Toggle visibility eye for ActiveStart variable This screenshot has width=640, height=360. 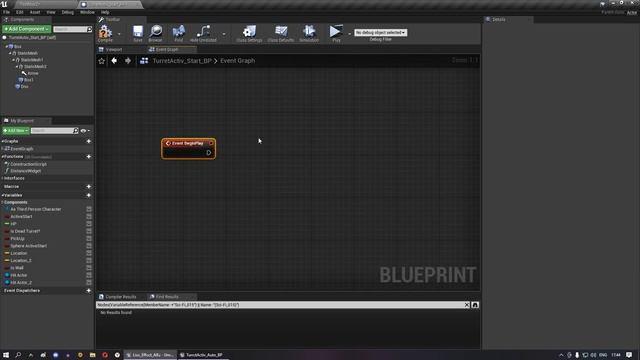coord(89,216)
